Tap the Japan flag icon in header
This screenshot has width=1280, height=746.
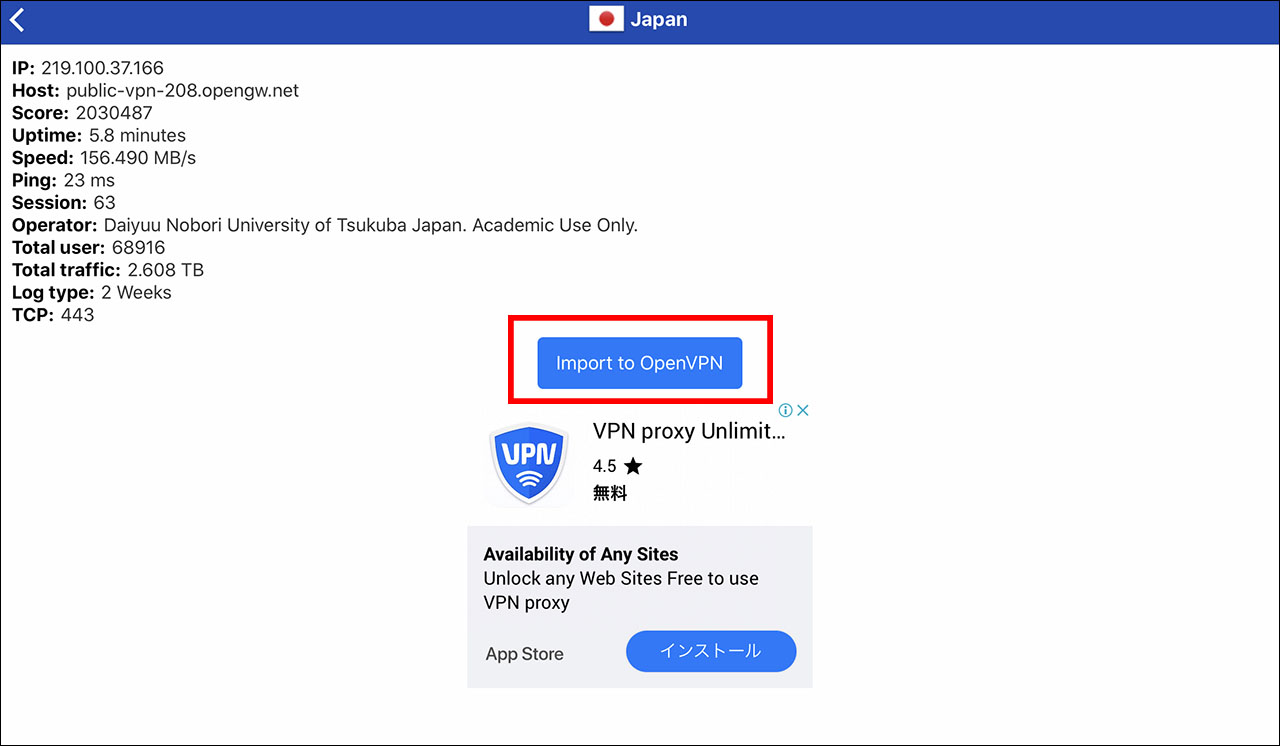pos(606,19)
